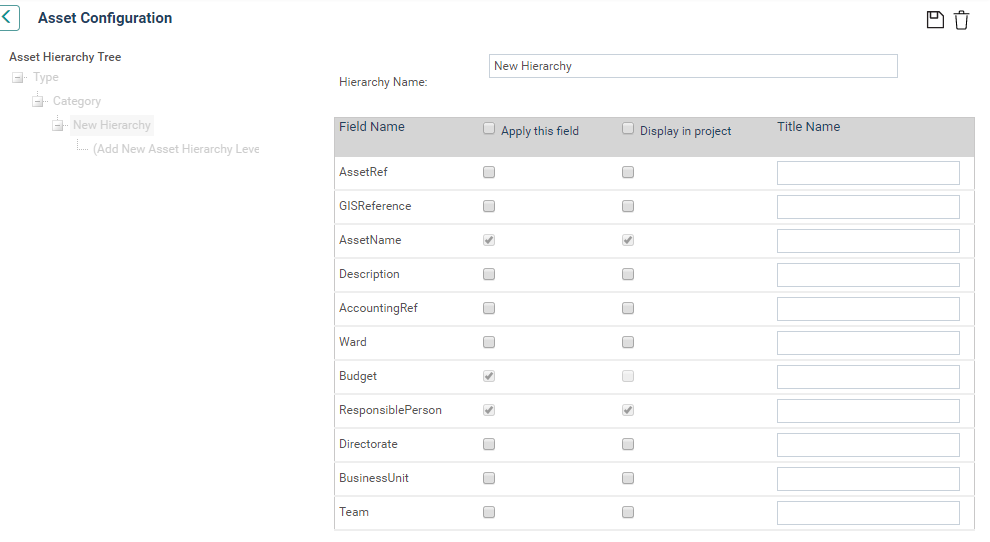
Task: Click the Title Name field for Team
Action: click(x=868, y=513)
